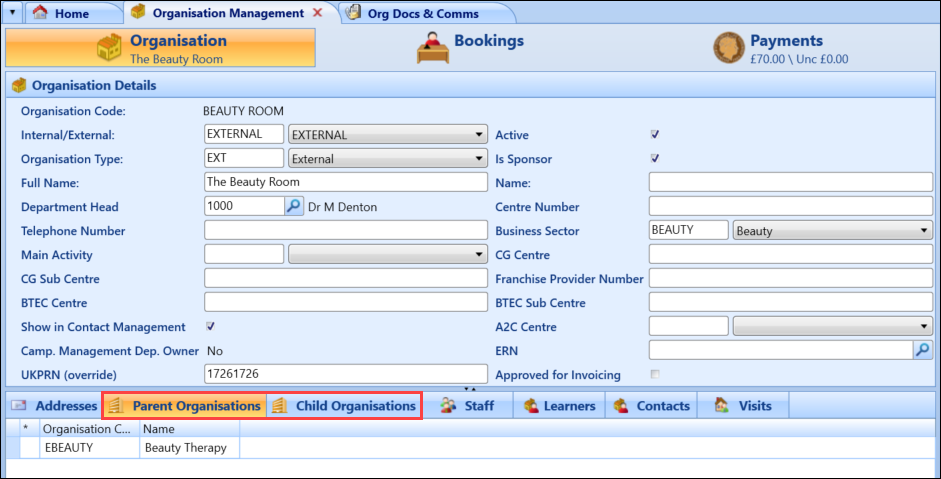Open the Organisation Type dropdown
This screenshot has height=479, width=941.
pyautogui.click(x=388, y=158)
